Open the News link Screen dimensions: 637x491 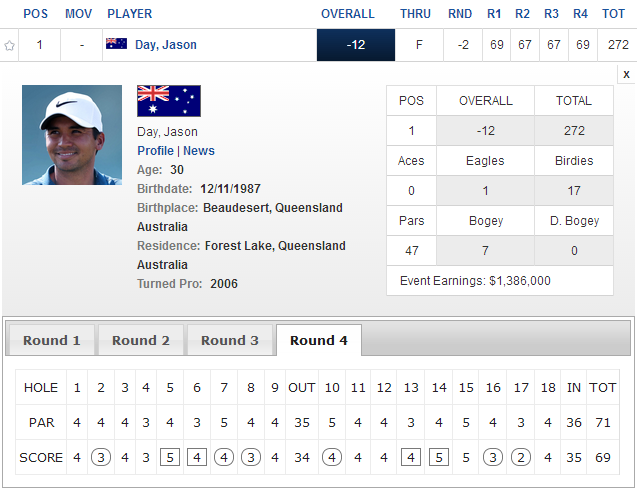click(x=199, y=151)
